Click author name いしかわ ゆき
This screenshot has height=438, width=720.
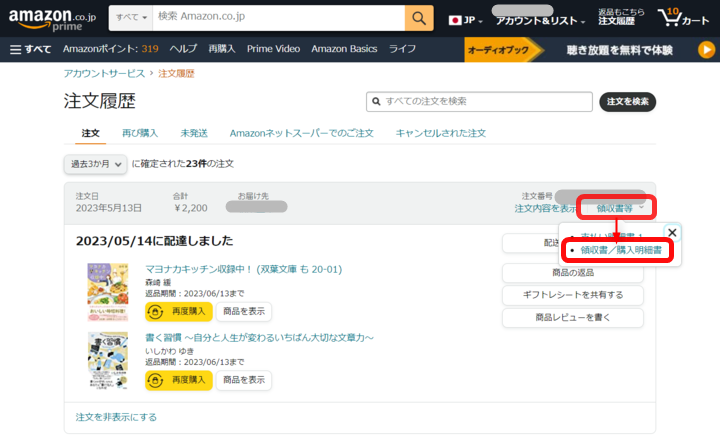pyautogui.click(x=169, y=351)
